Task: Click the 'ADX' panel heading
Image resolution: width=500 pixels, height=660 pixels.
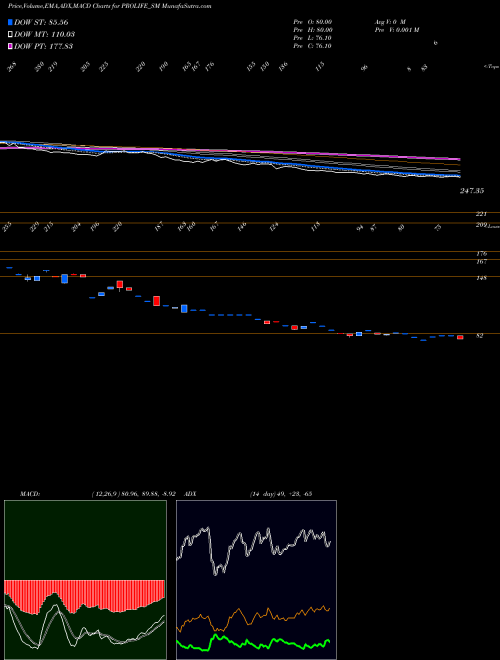Action: pos(190,494)
